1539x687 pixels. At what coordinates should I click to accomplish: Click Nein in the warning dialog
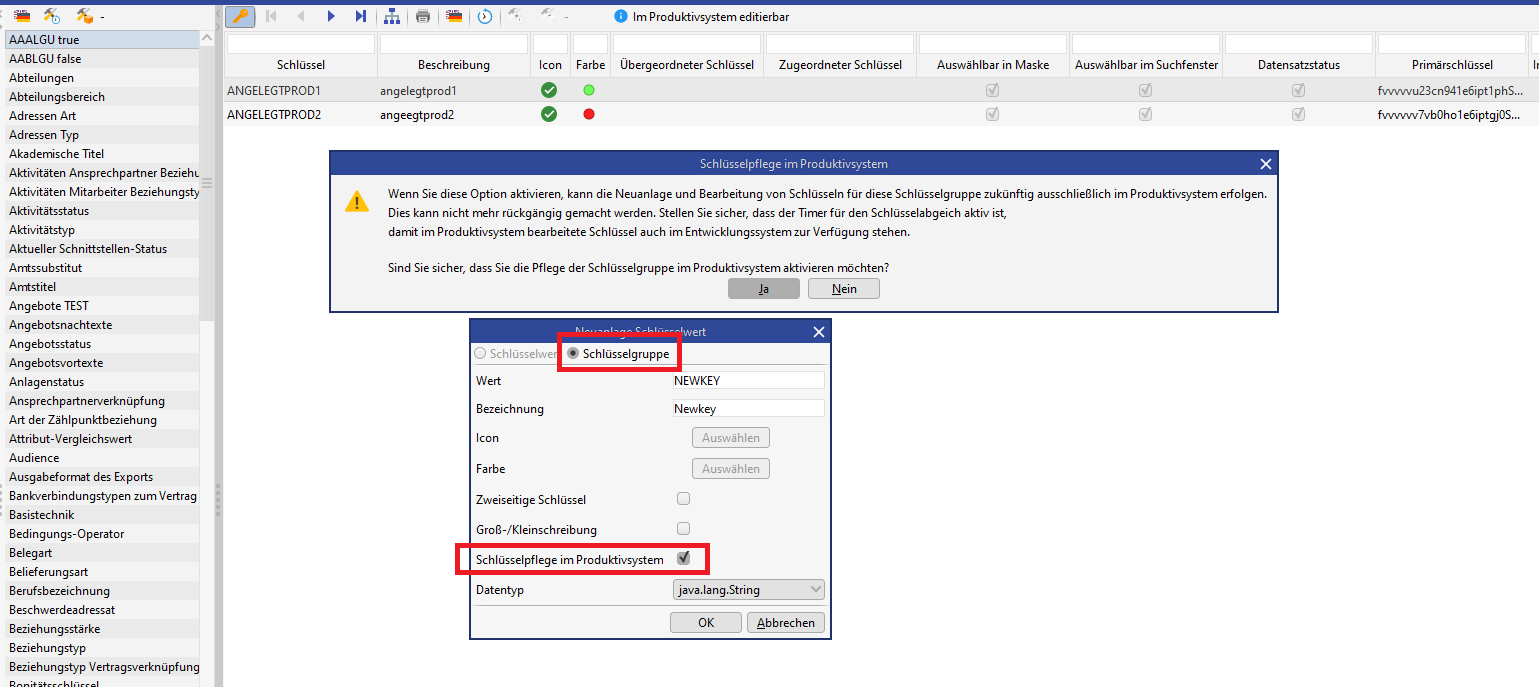click(x=843, y=289)
